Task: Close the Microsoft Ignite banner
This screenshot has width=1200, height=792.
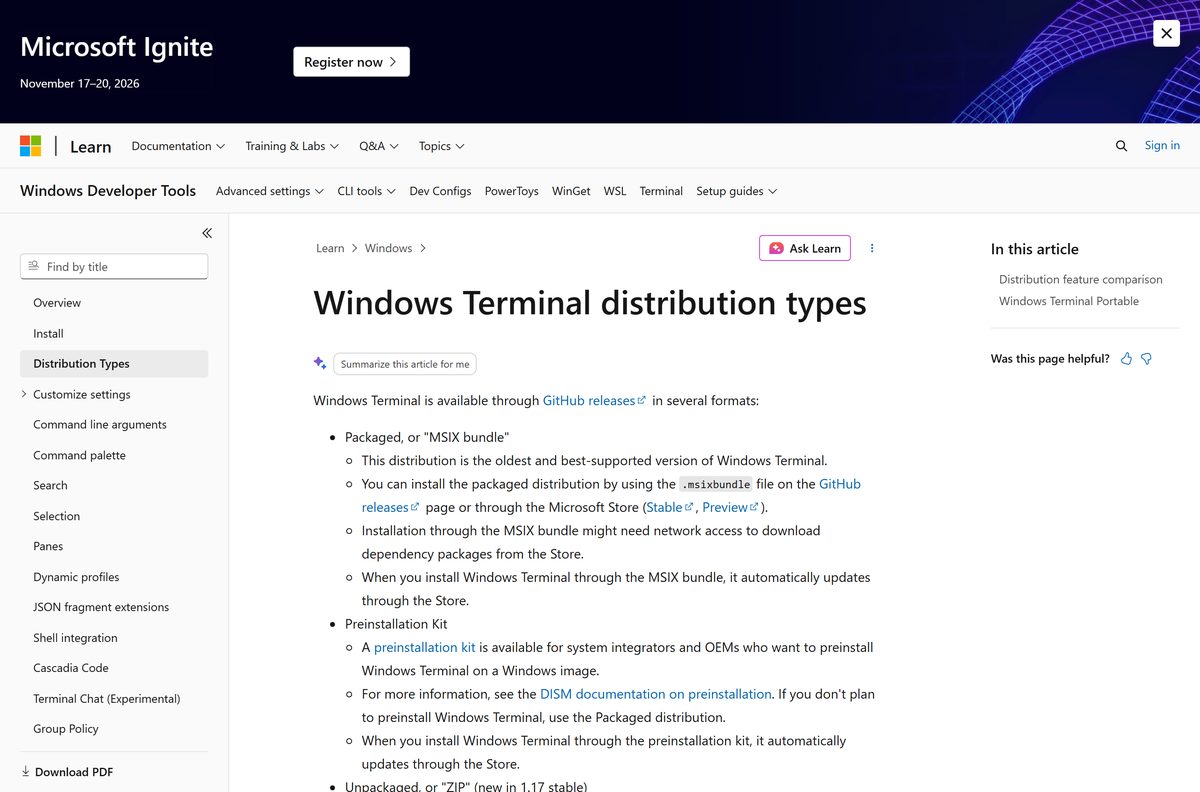Action: point(1166,33)
